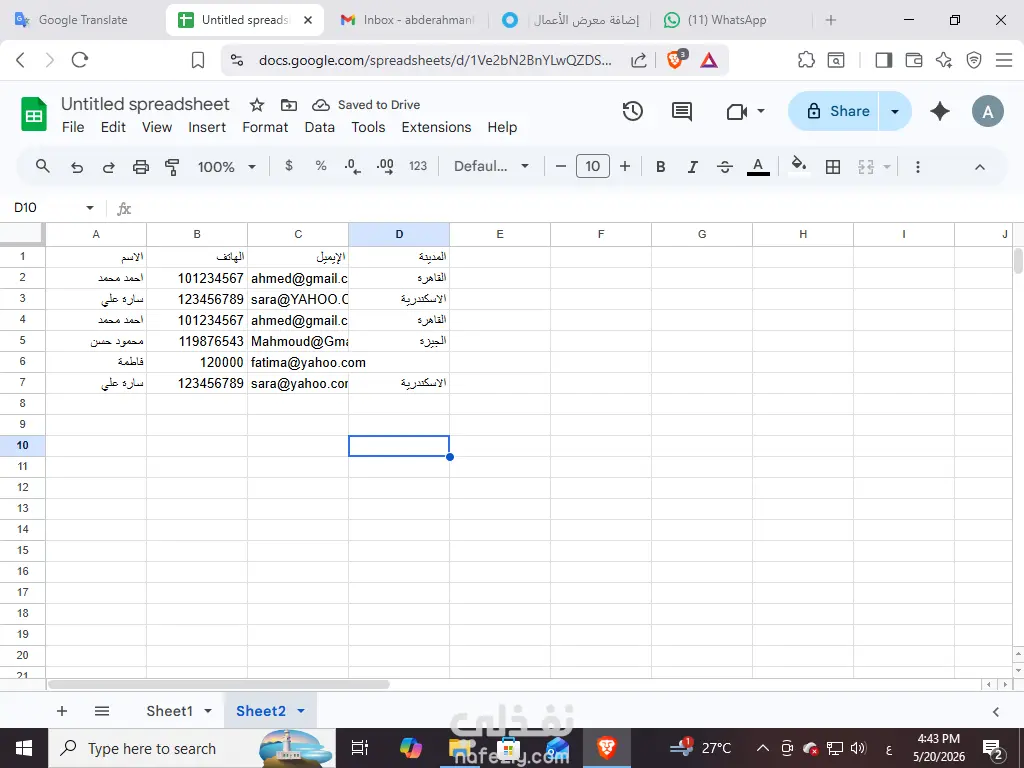Open the toolbar more options menu
Image resolution: width=1024 pixels, height=768 pixels.
pos(918,167)
